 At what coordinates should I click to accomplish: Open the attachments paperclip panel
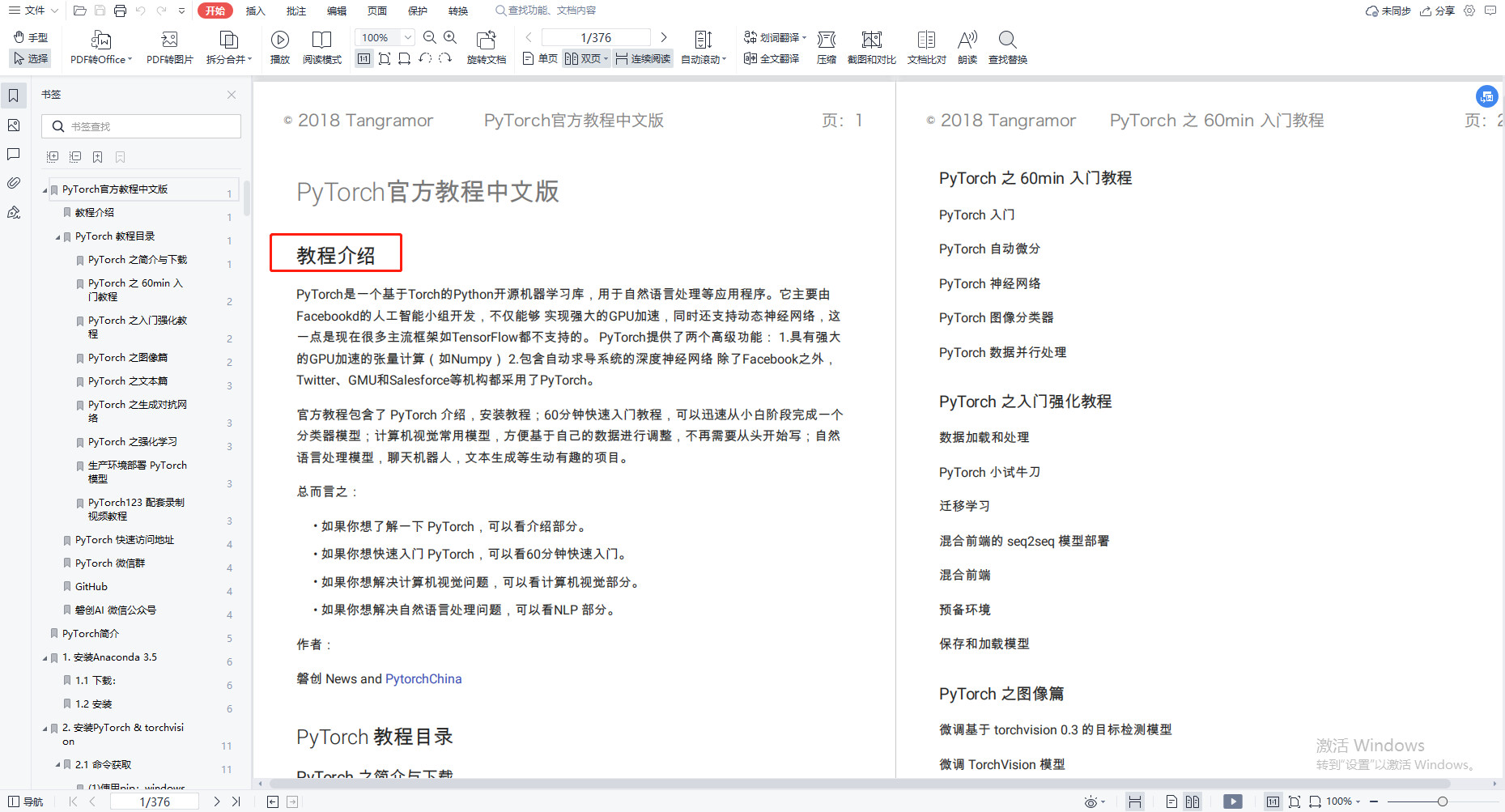[14, 183]
